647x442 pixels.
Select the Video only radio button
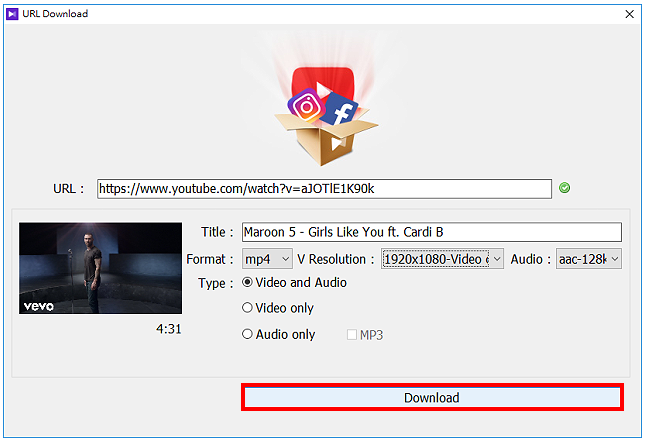tap(278, 308)
